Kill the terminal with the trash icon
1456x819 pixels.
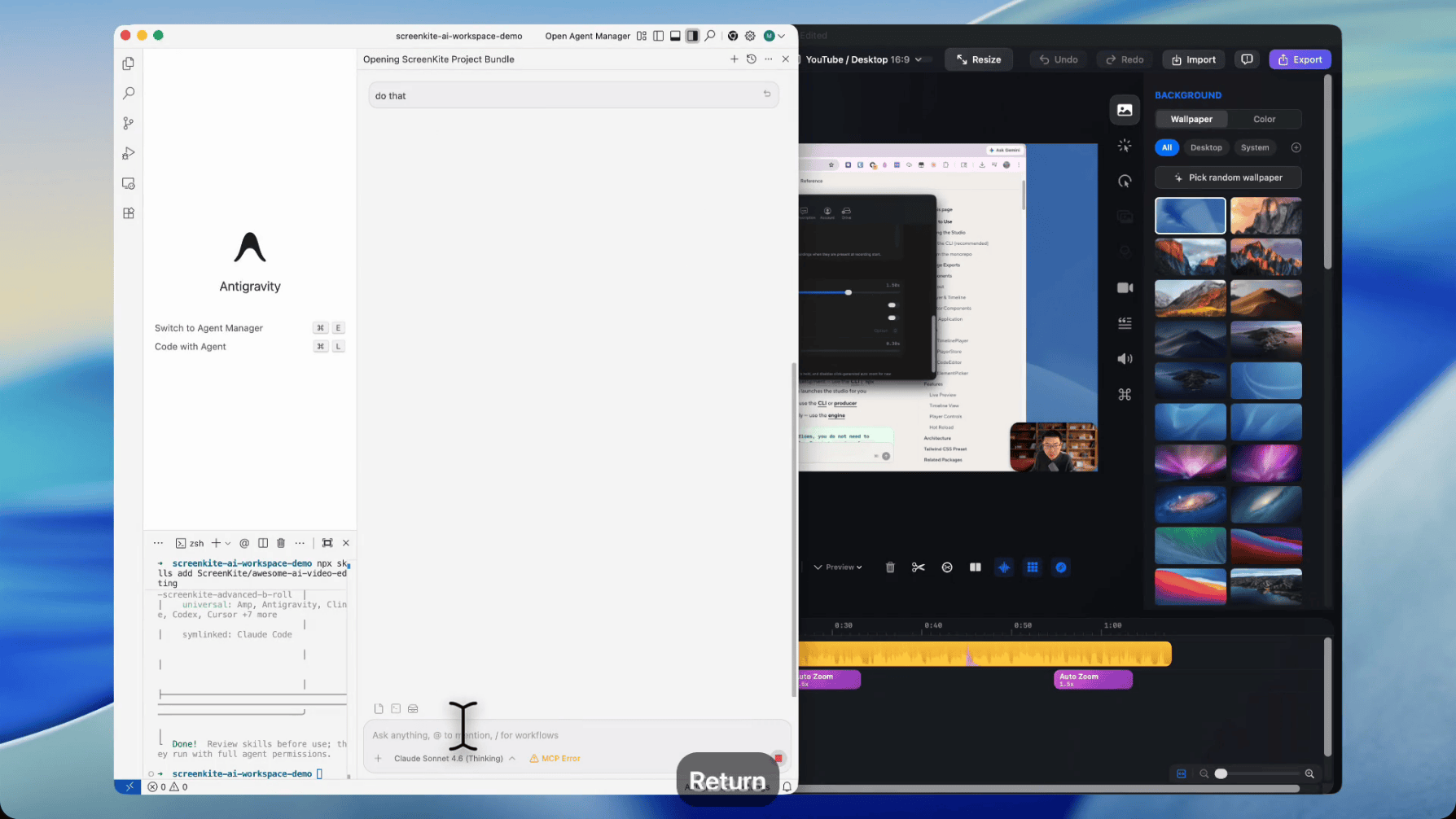(x=281, y=543)
